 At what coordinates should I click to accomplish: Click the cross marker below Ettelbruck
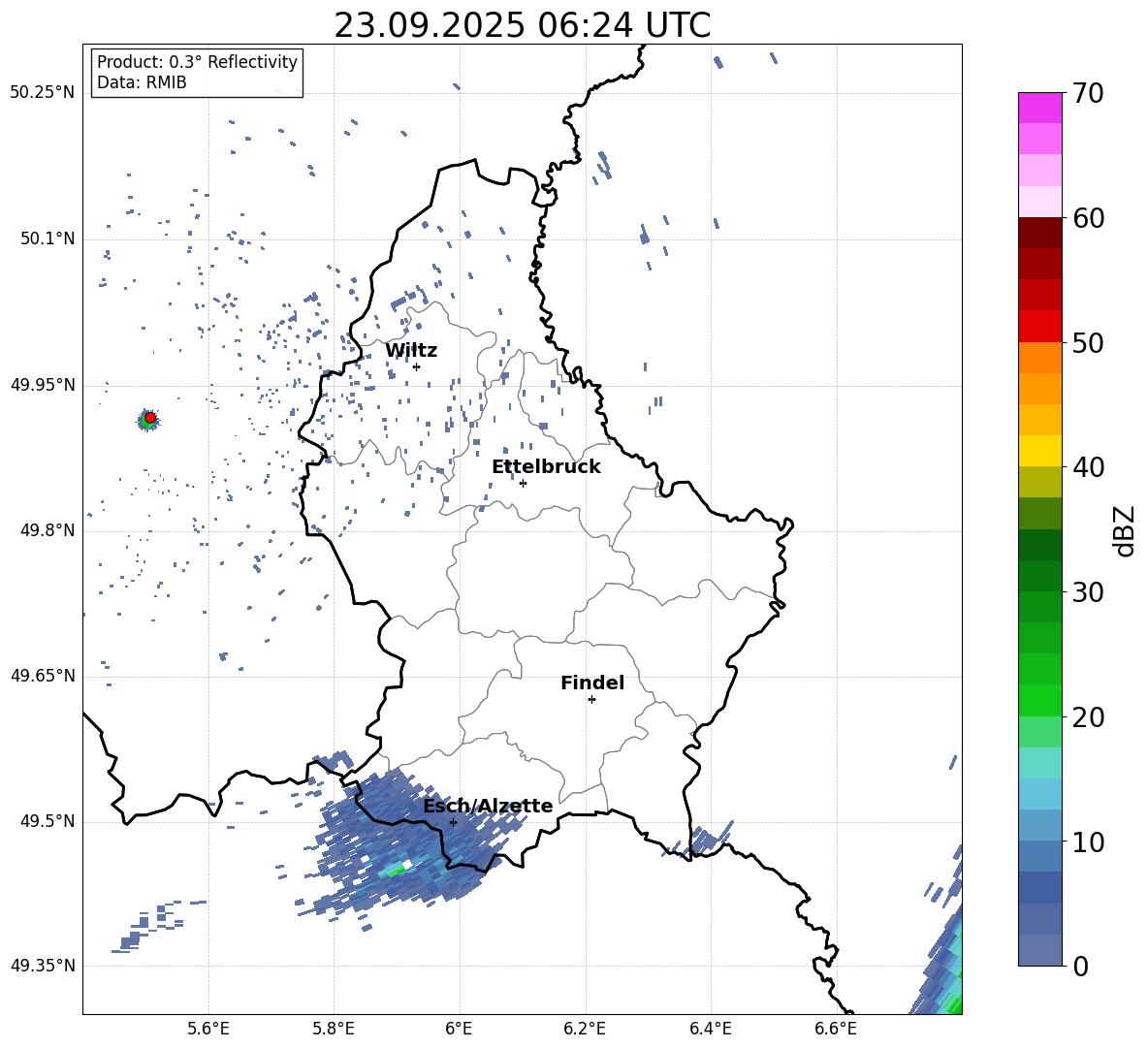click(x=523, y=483)
